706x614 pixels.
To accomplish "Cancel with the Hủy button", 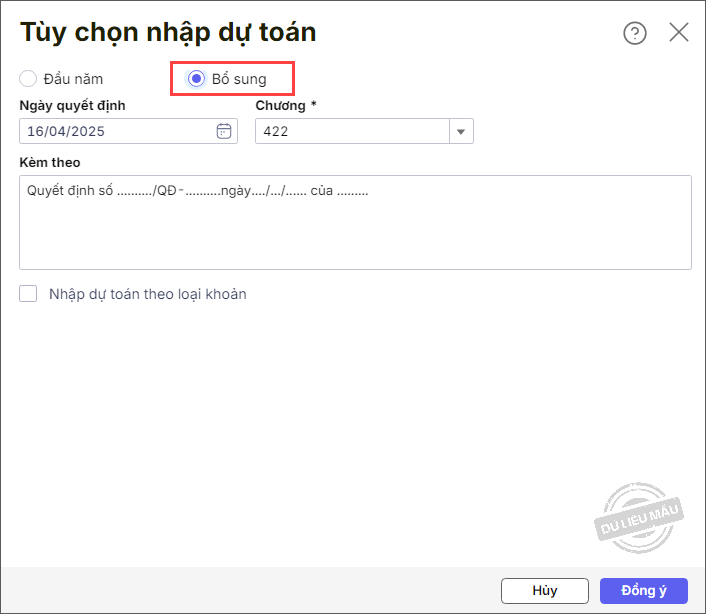I will 545,591.
